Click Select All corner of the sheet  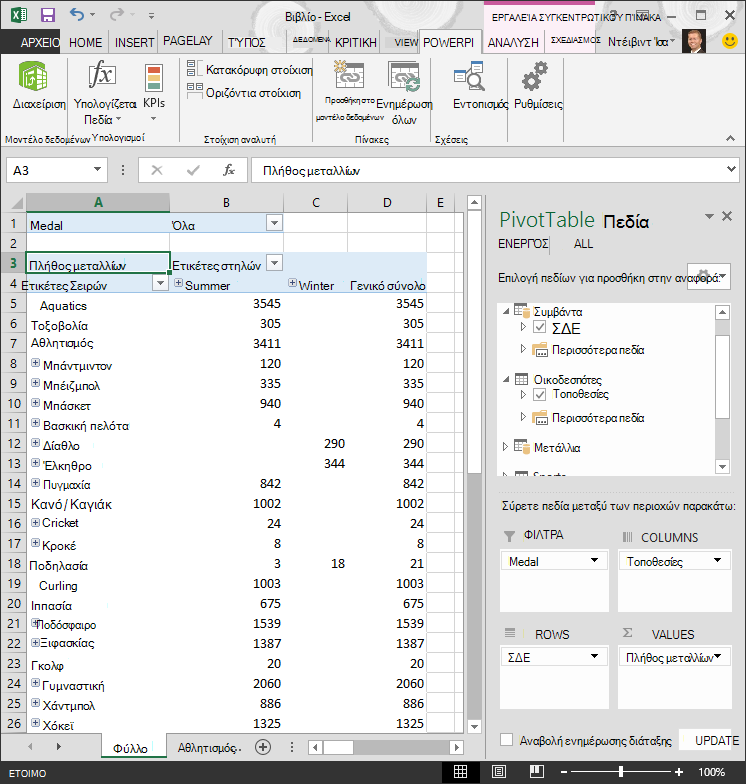(x=16, y=203)
